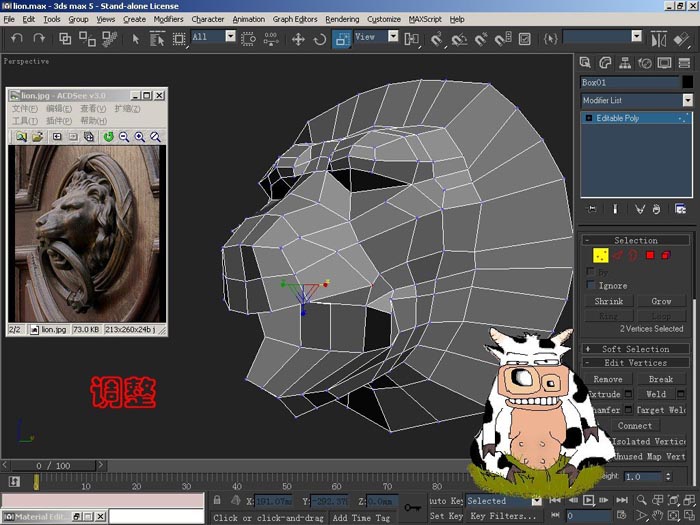Expand the Soft Selection rollout

(636, 349)
